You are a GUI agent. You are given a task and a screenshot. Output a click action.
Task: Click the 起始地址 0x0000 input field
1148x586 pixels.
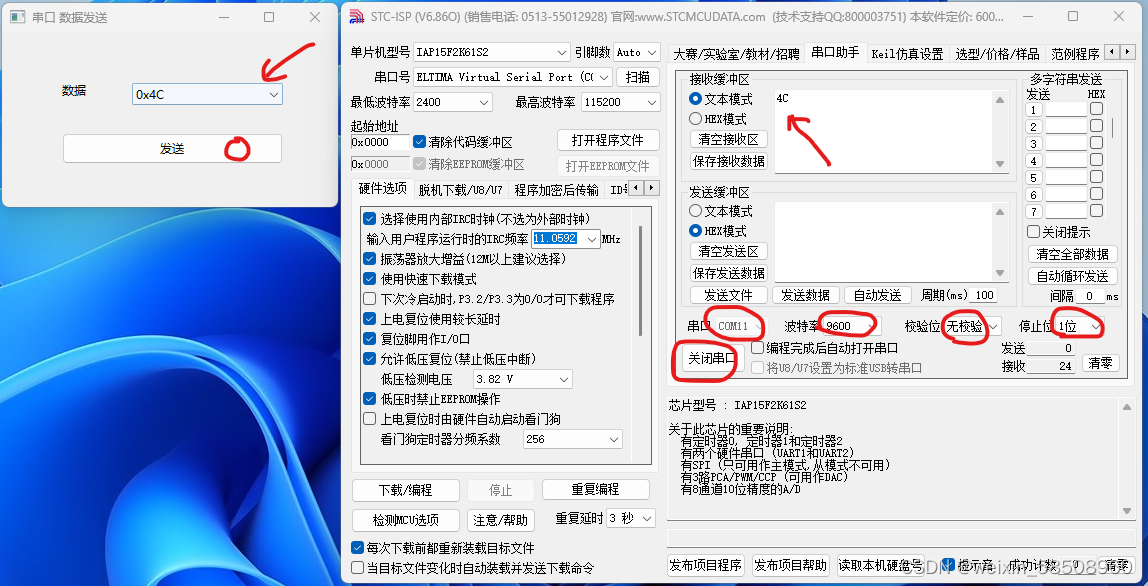coord(380,142)
